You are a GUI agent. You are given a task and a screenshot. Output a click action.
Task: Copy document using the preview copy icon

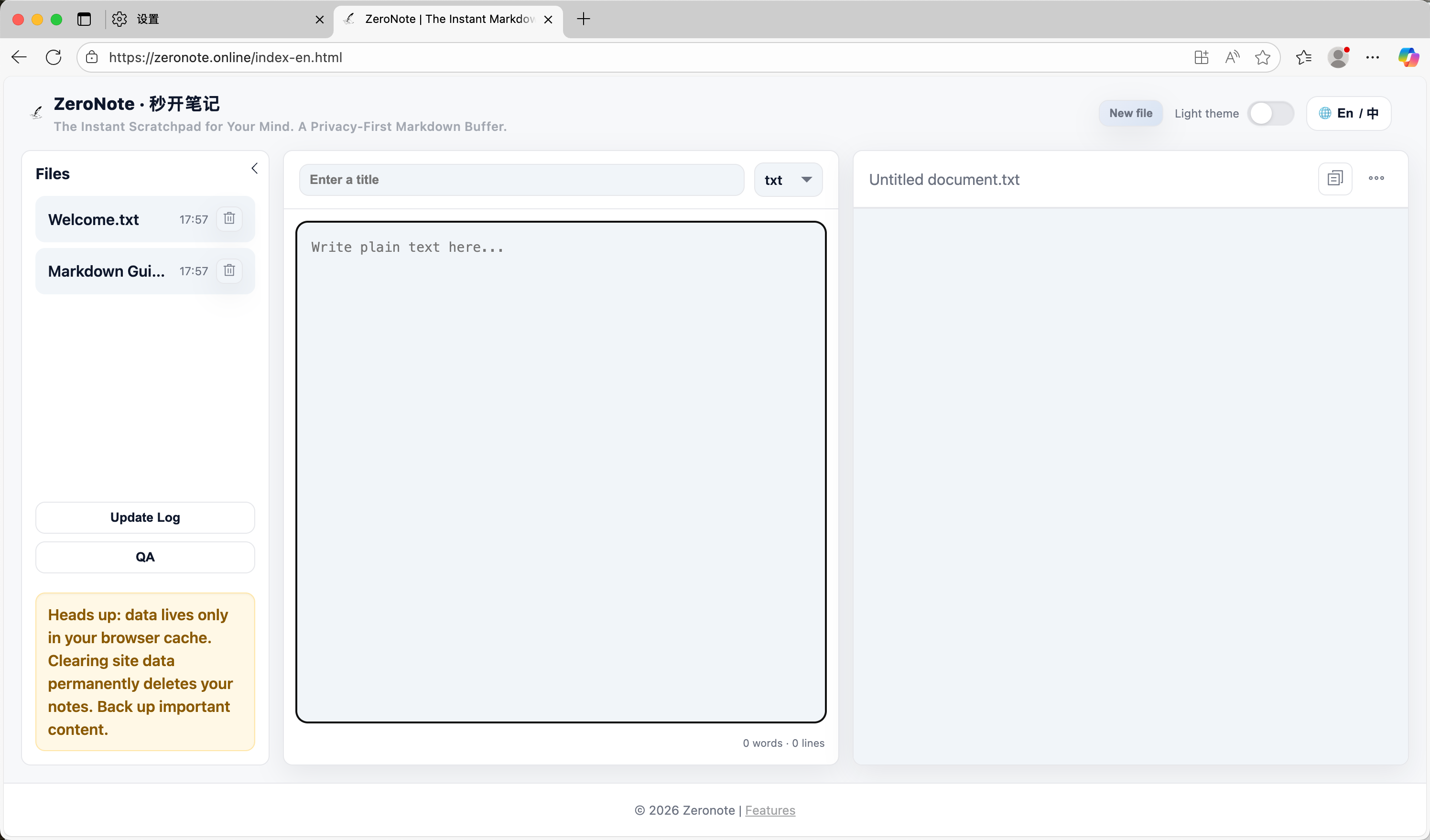tap(1335, 179)
